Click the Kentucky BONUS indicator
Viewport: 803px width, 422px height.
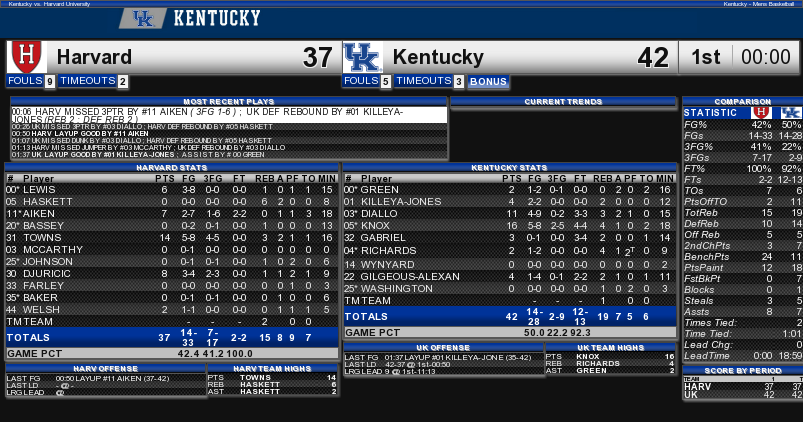pyautogui.click(x=488, y=81)
